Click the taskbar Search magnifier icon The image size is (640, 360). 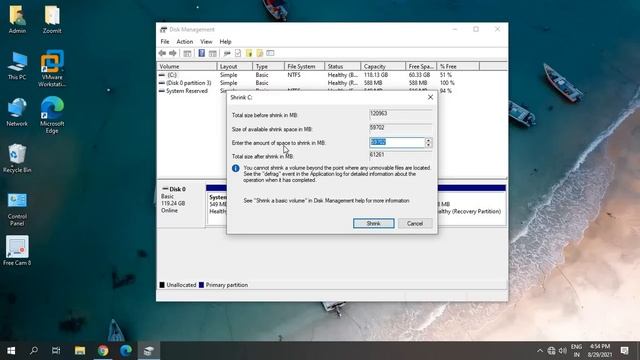pyautogui.click(x=34, y=351)
